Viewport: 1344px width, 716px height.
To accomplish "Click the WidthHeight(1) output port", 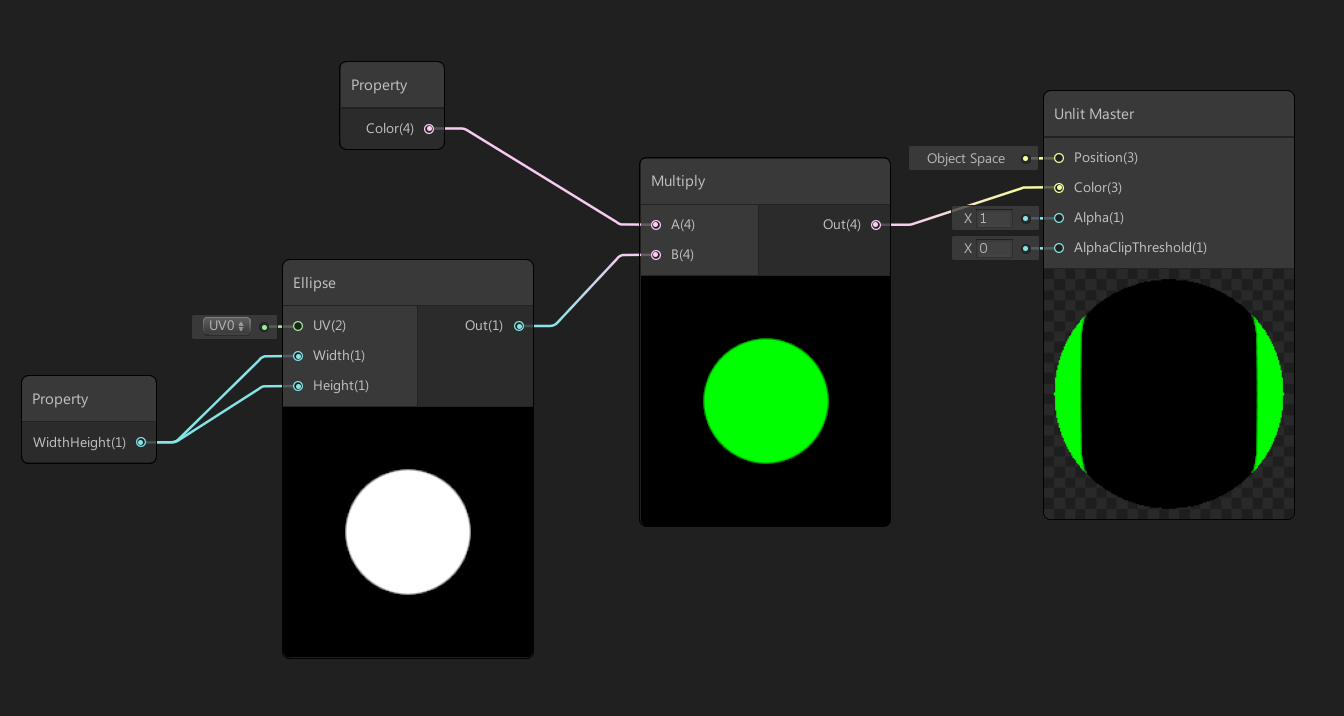I will click(x=141, y=441).
